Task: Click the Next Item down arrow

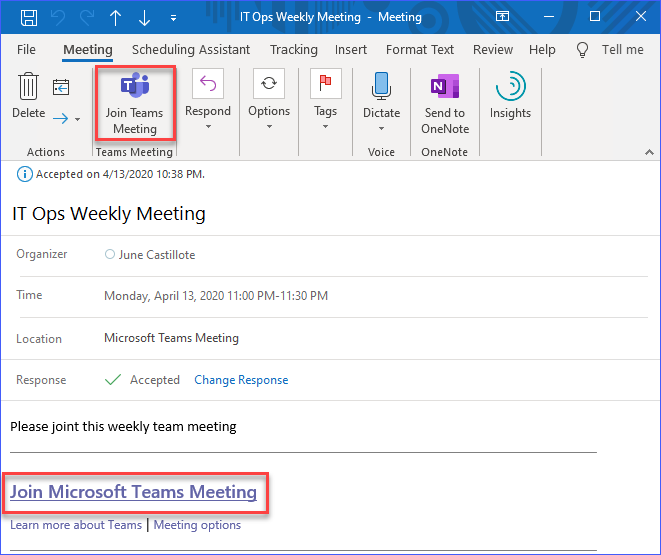Action: 145,17
